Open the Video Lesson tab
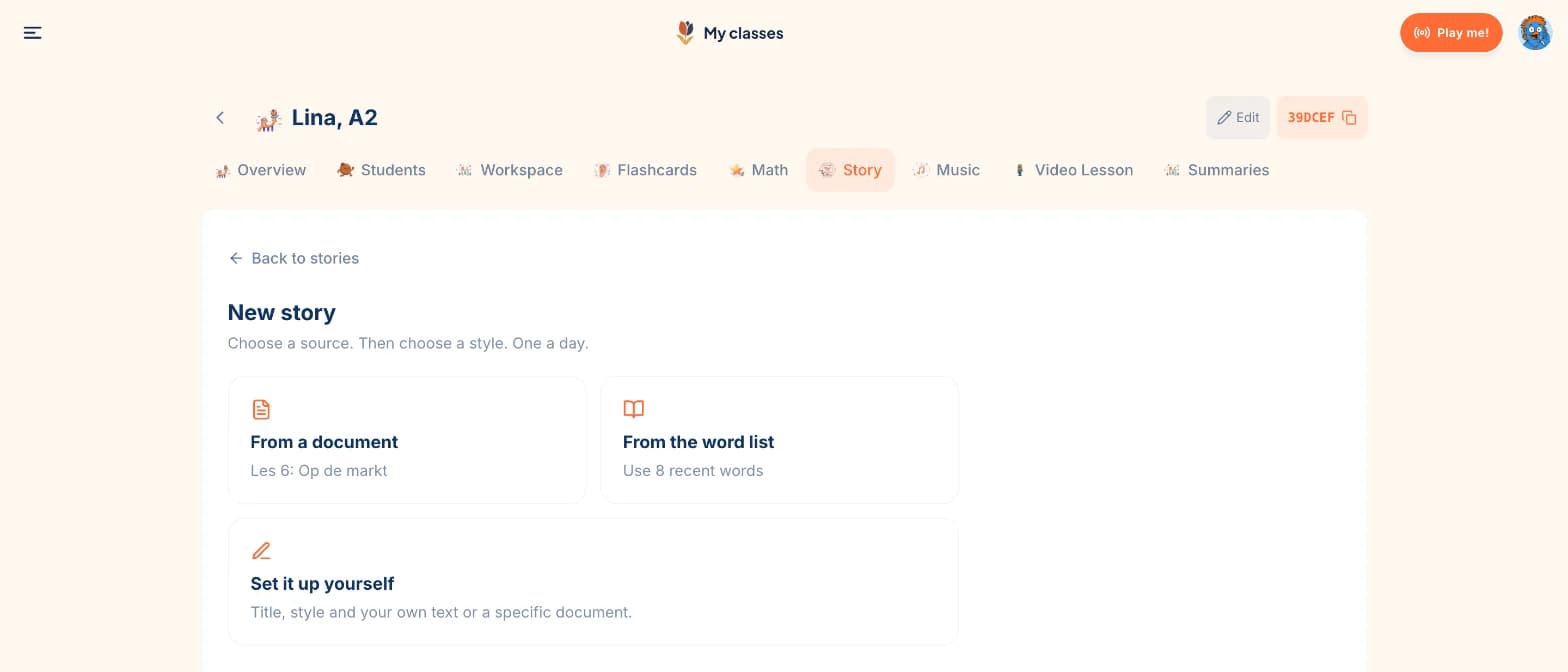Image resolution: width=1568 pixels, height=672 pixels. pos(1073,170)
